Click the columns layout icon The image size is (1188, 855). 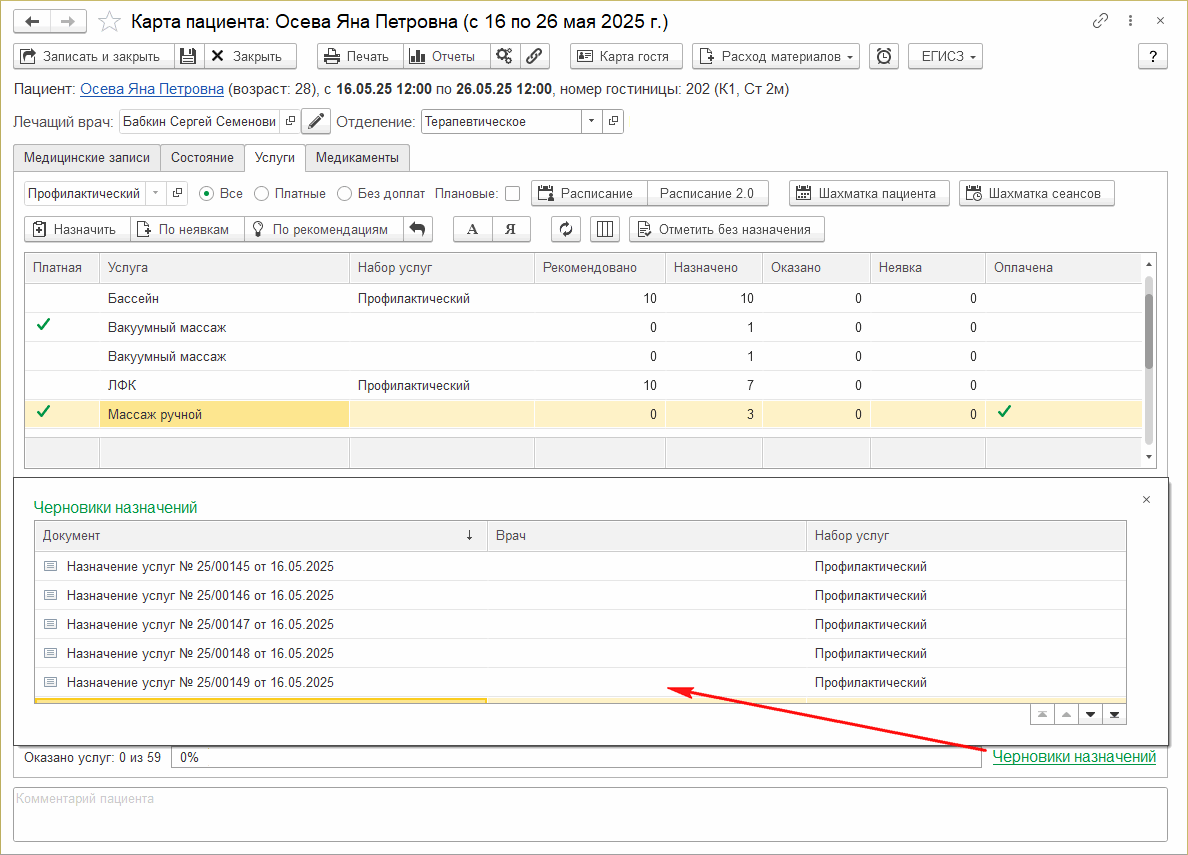[x=604, y=229]
